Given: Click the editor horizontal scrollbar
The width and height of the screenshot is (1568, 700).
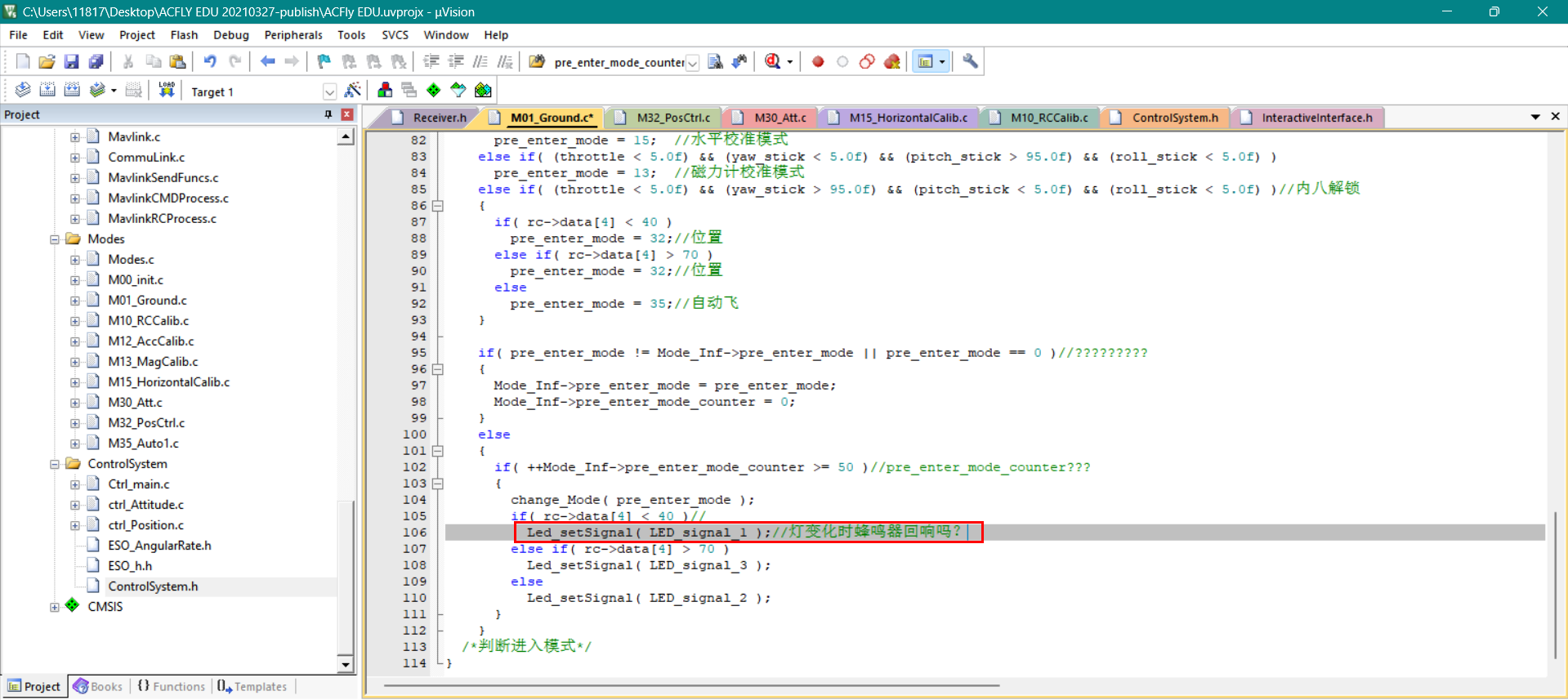Looking at the screenshot, I should (x=692, y=685).
